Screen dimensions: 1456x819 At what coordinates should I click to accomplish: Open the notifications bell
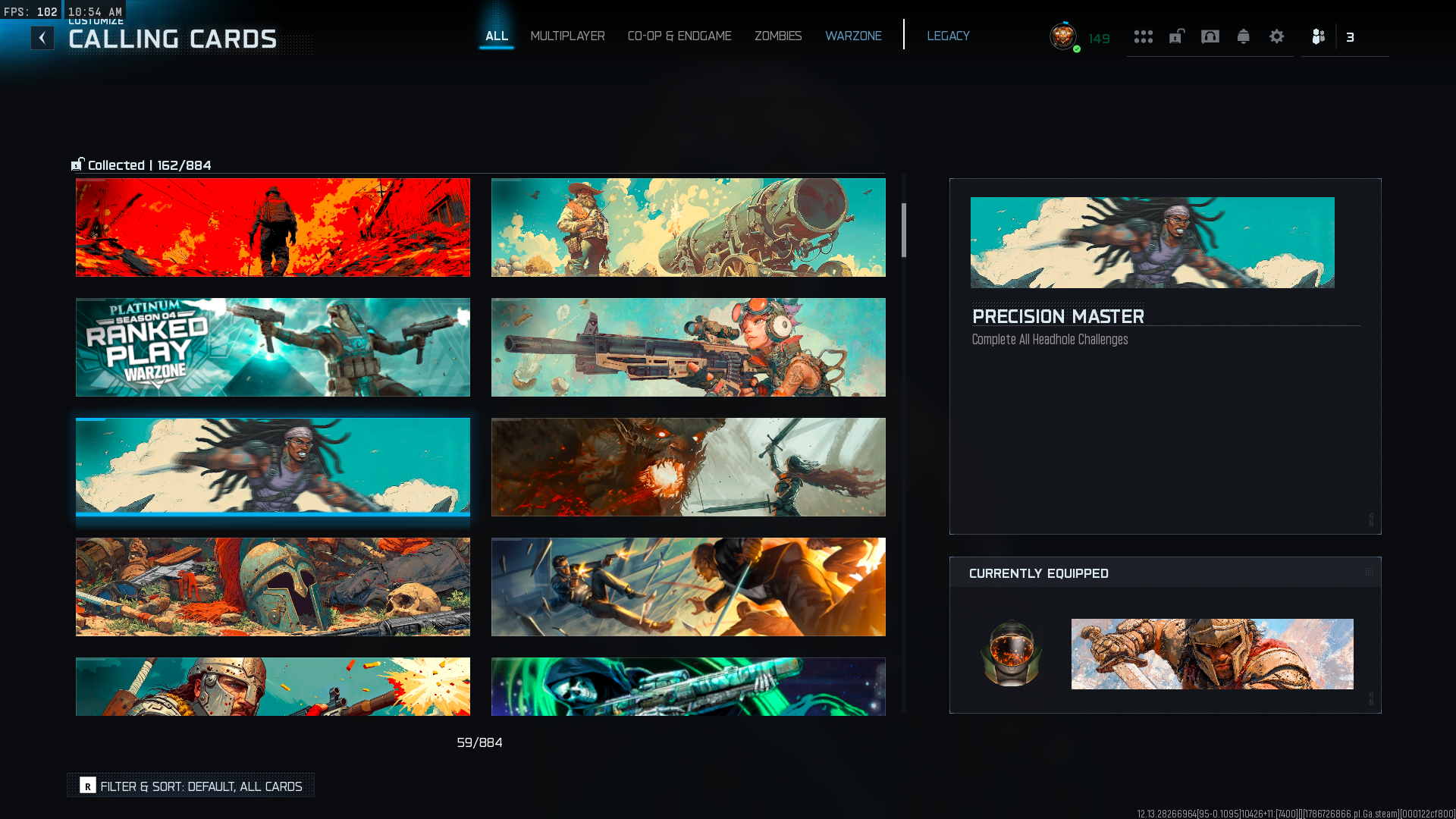(x=1244, y=36)
